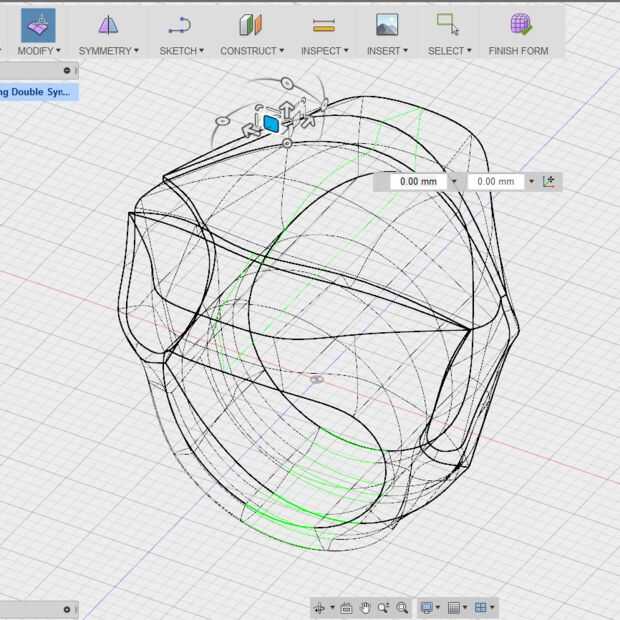Click the right rotation handle near model edge
The image size is (620, 620).
click(x=324, y=105)
